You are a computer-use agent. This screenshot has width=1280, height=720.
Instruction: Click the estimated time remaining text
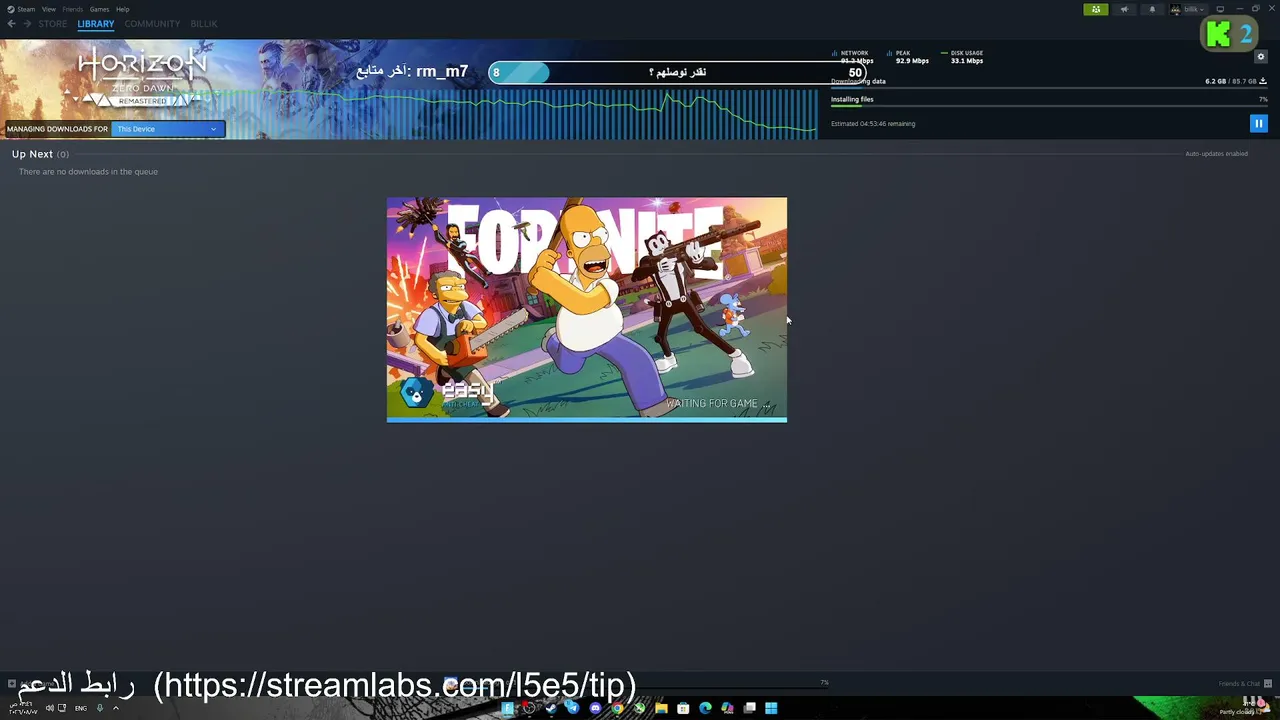click(x=873, y=124)
